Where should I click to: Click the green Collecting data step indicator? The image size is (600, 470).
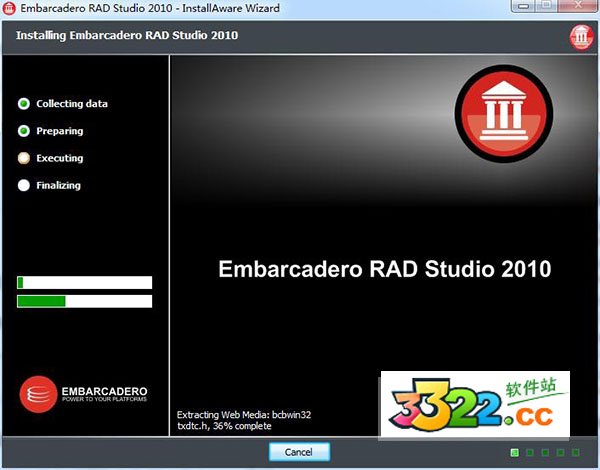24,104
